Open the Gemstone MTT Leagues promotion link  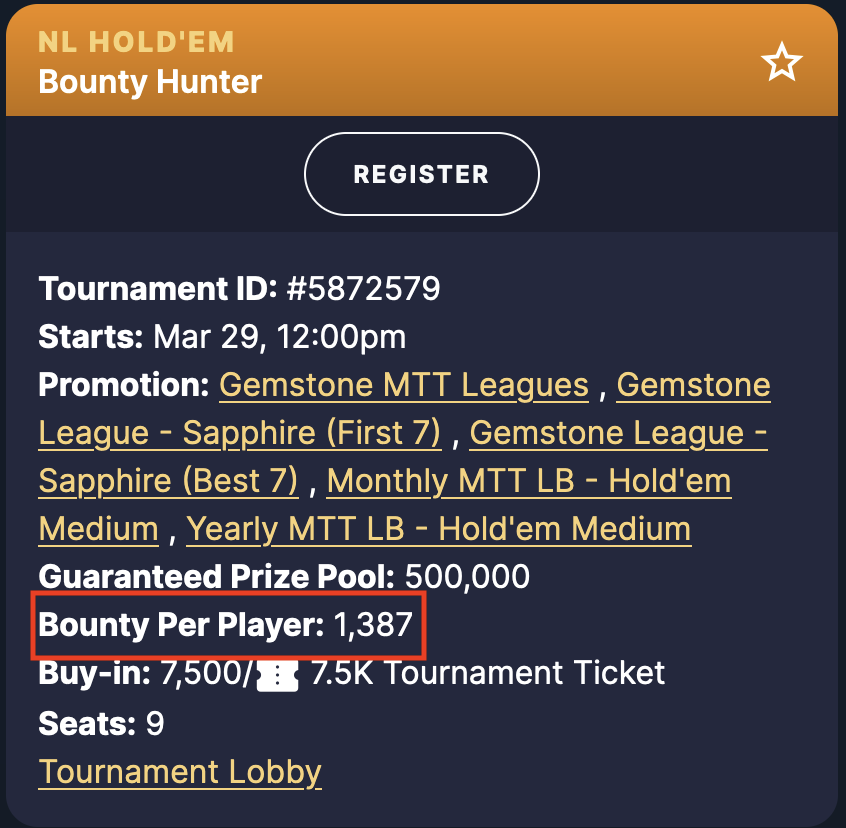coord(404,385)
